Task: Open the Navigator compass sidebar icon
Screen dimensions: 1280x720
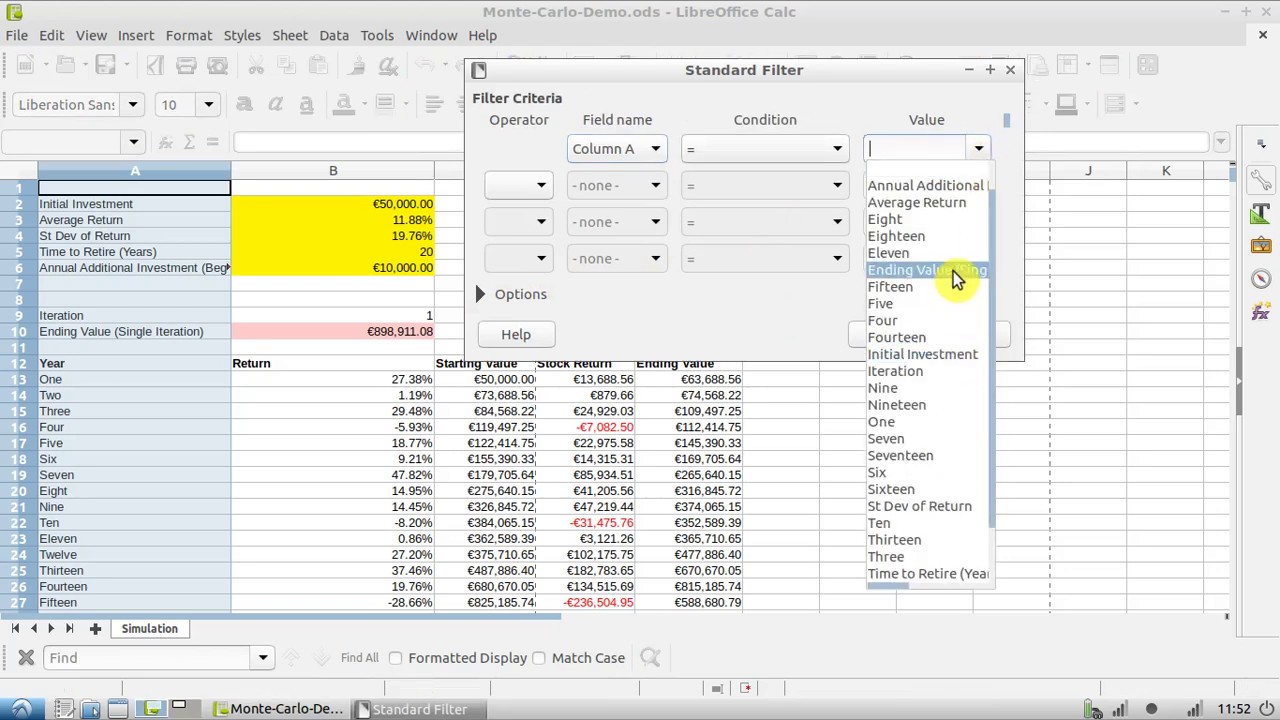Action: click(x=1260, y=279)
